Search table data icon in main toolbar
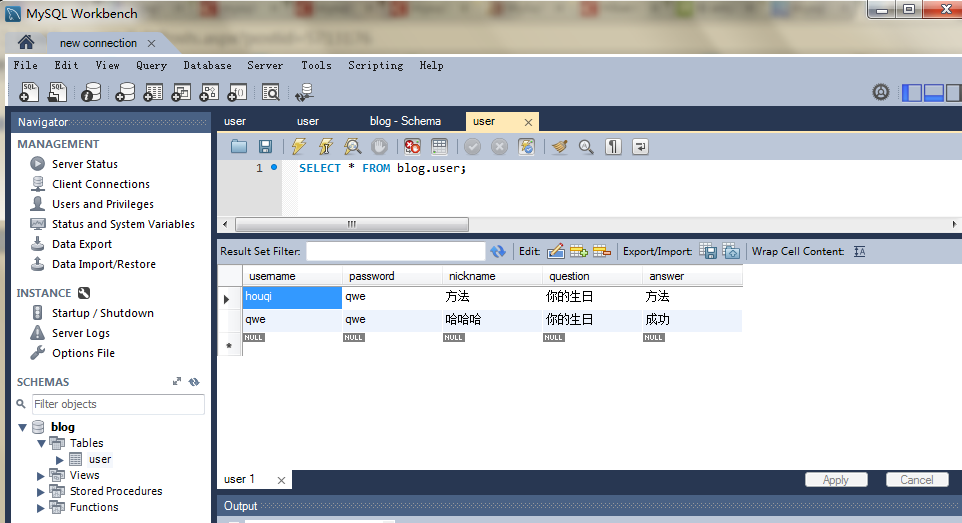This screenshot has height=523, width=962. point(271,92)
